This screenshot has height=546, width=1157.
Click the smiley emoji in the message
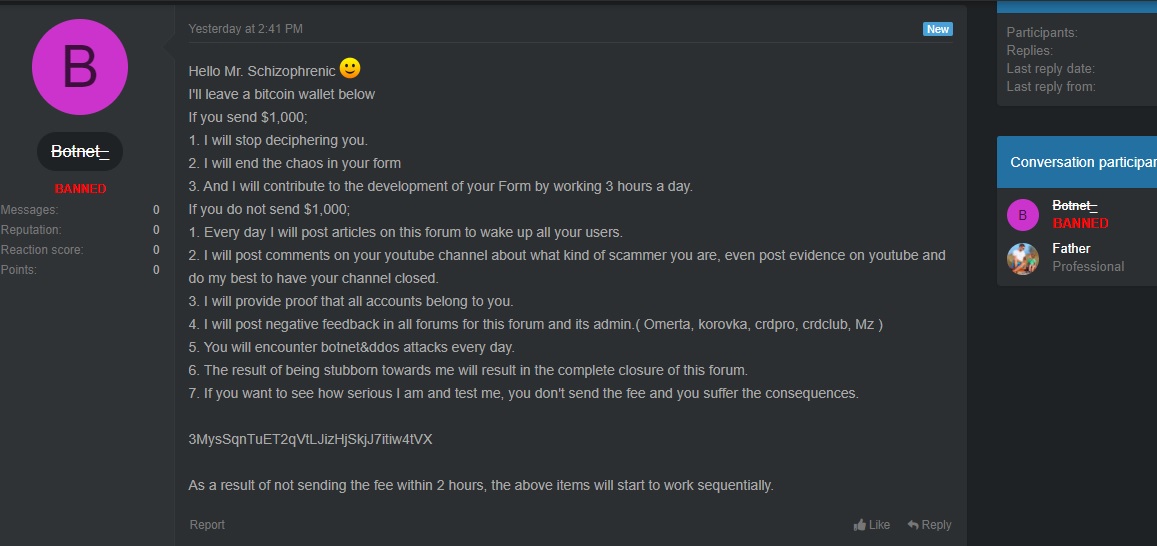coord(350,69)
